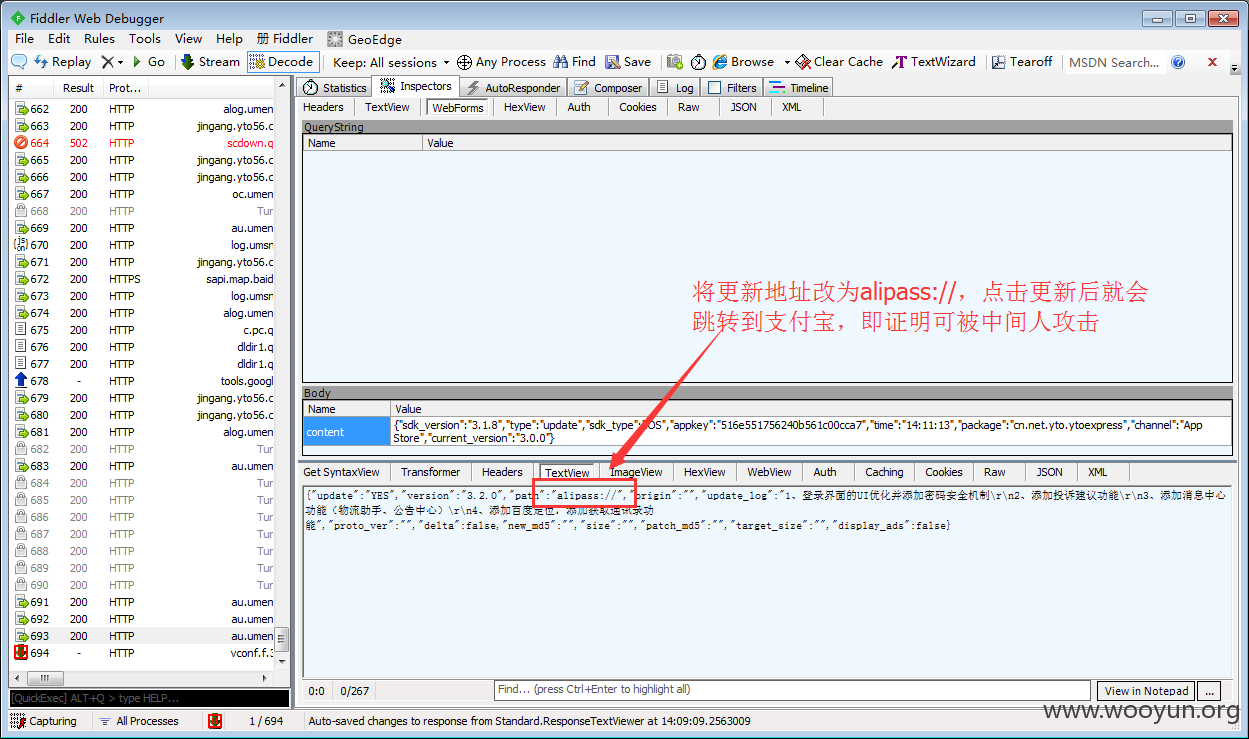Switch to the Statistics tab
The width and height of the screenshot is (1249, 739).
tap(335, 88)
